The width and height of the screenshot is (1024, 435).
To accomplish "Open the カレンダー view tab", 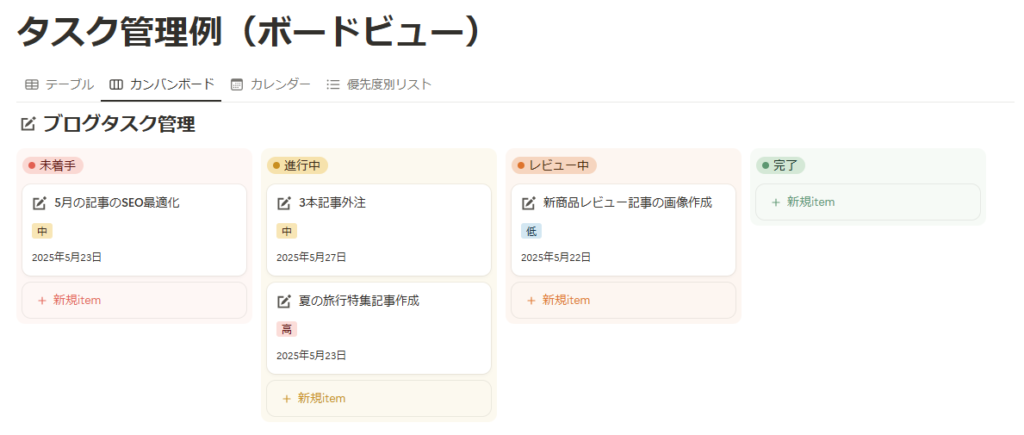I will pyautogui.click(x=270, y=84).
